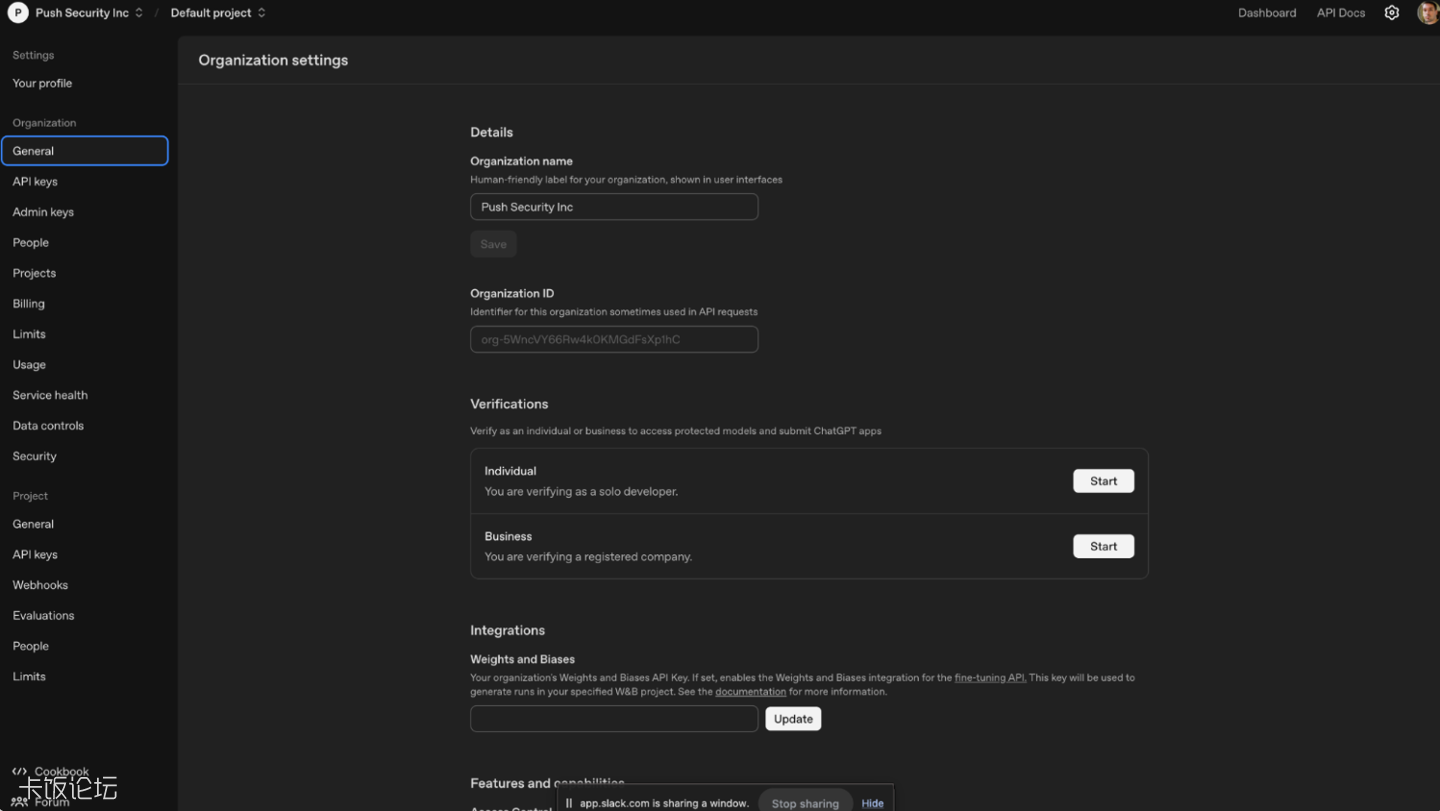Open the settings gear icon

coord(1391,13)
